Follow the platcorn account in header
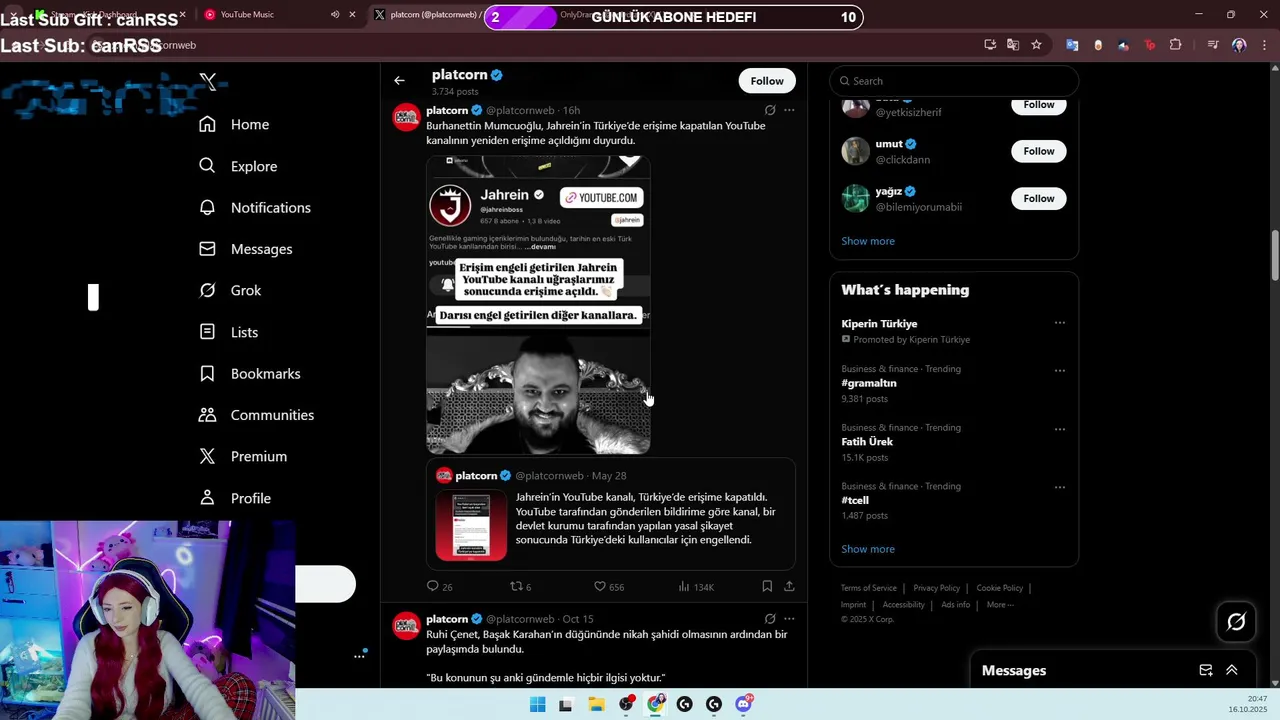The width and height of the screenshot is (1280, 720). click(767, 81)
